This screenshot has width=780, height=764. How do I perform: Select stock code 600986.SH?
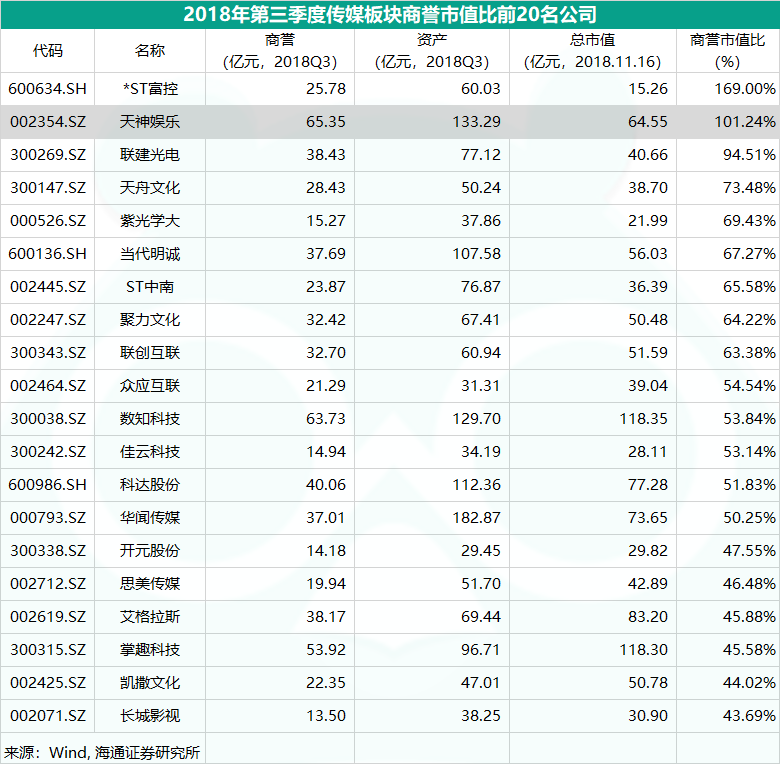[47, 485]
